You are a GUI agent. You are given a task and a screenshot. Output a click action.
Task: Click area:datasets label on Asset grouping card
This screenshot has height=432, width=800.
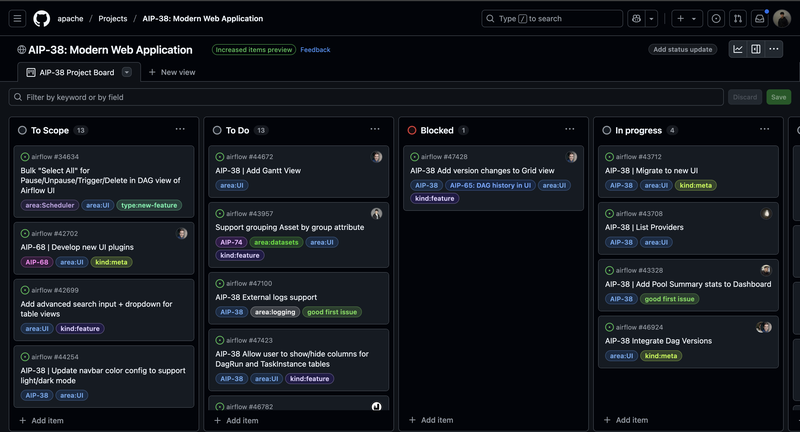tap(276, 242)
